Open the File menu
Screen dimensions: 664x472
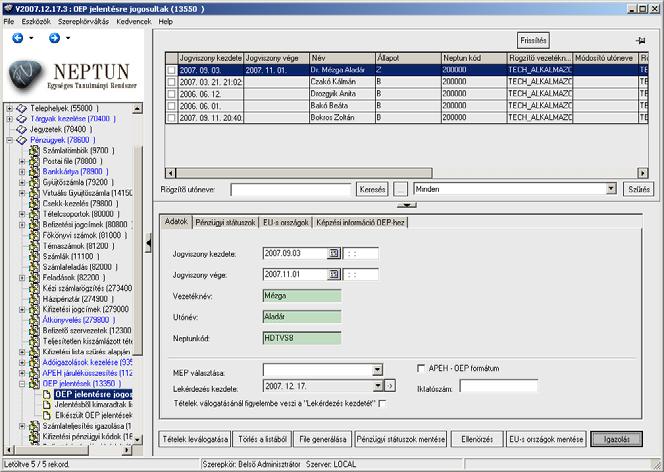8,21
